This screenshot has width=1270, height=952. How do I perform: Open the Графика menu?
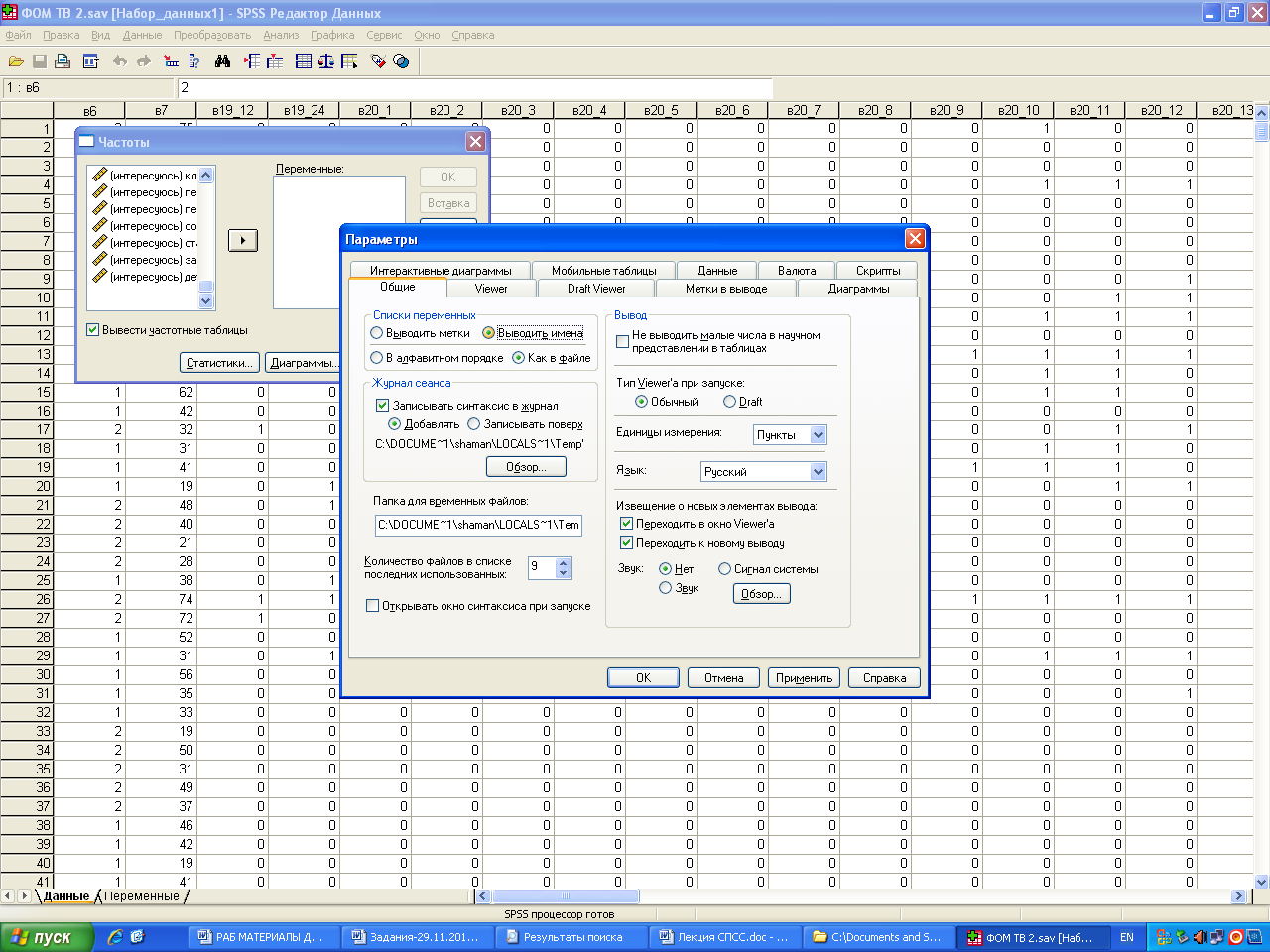[332, 35]
